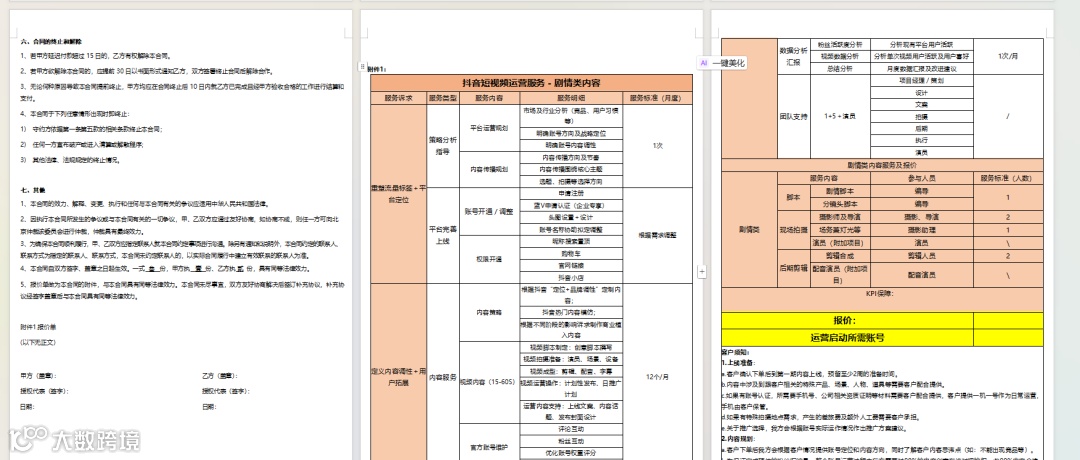The width and height of the screenshot is (1080, 460).
Task: Click the KPI保障 row
Action: point(882,300)
